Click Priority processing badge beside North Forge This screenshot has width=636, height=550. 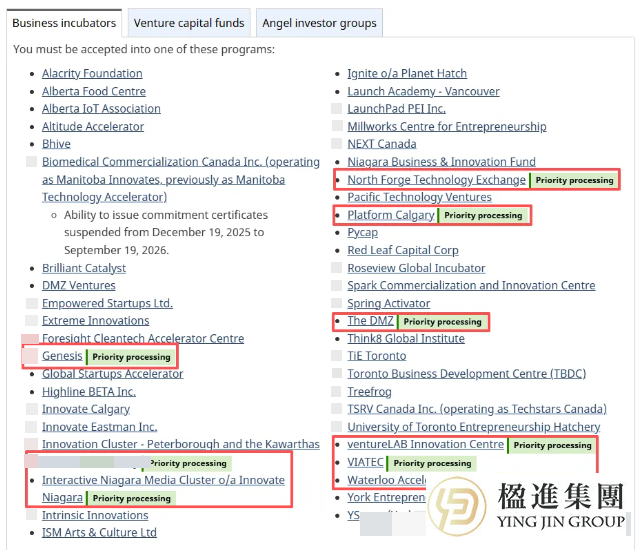point(574,180)
